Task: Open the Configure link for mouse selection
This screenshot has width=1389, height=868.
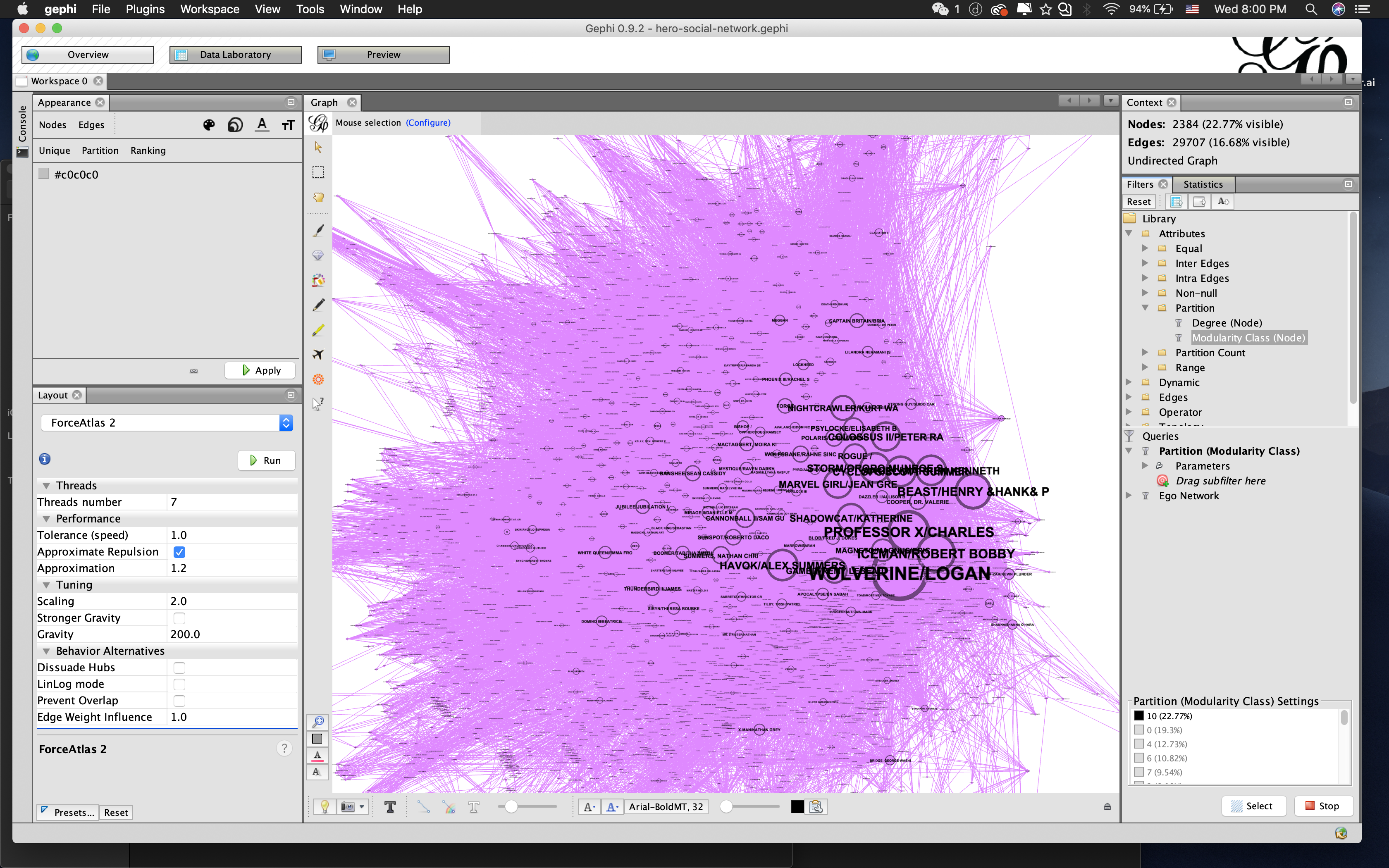Action: (428, 123)
